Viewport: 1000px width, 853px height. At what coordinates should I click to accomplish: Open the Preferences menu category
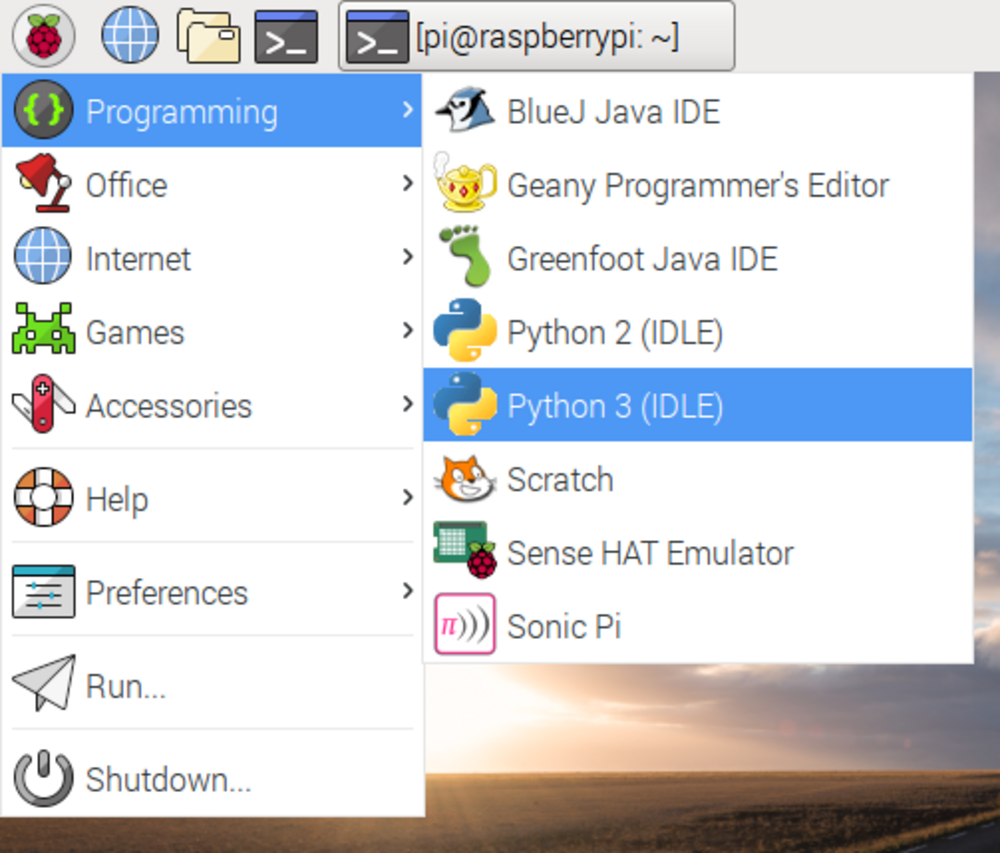(x=212, y=591)
